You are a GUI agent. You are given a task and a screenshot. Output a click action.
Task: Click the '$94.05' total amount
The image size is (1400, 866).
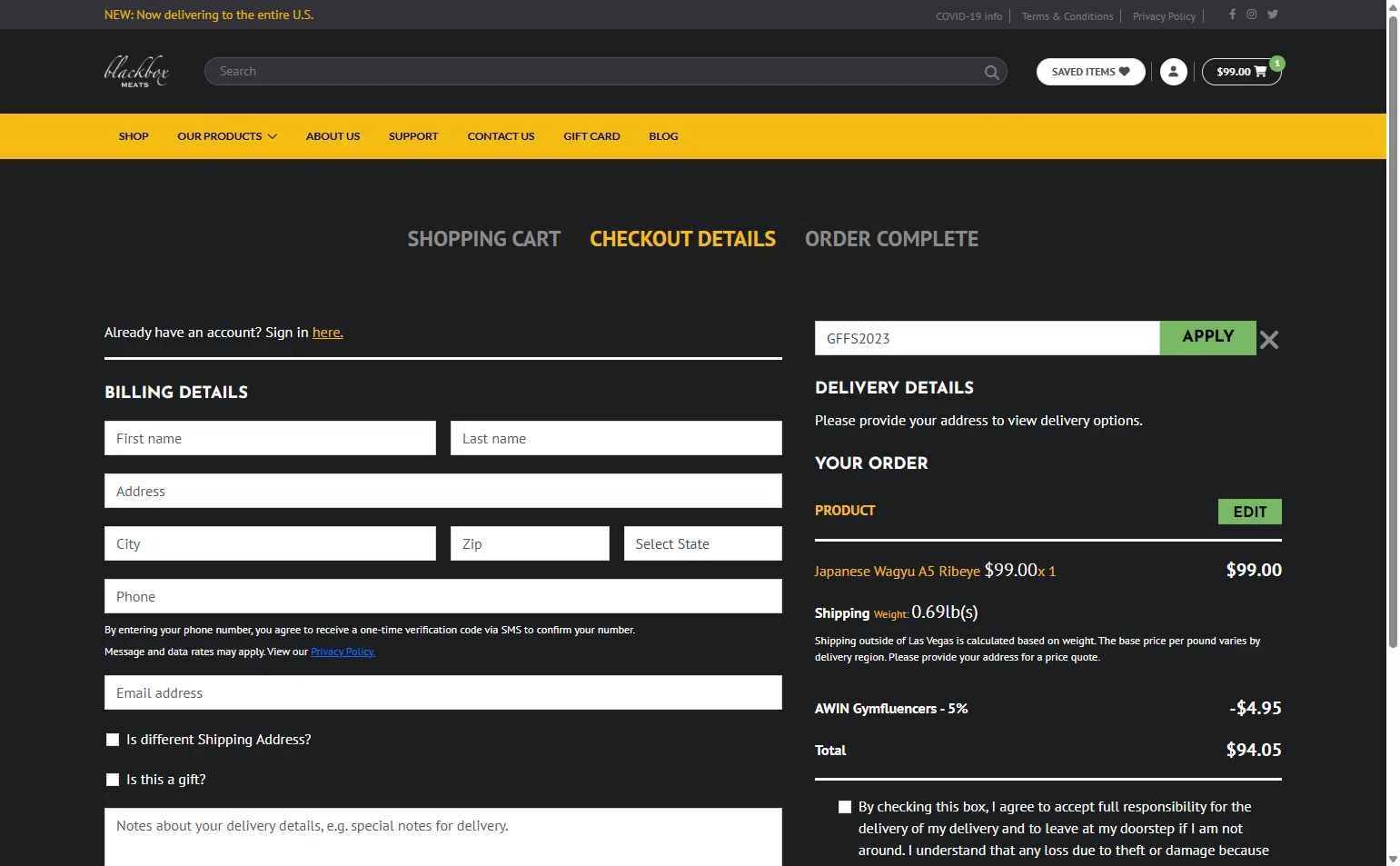click(1254, 750)
